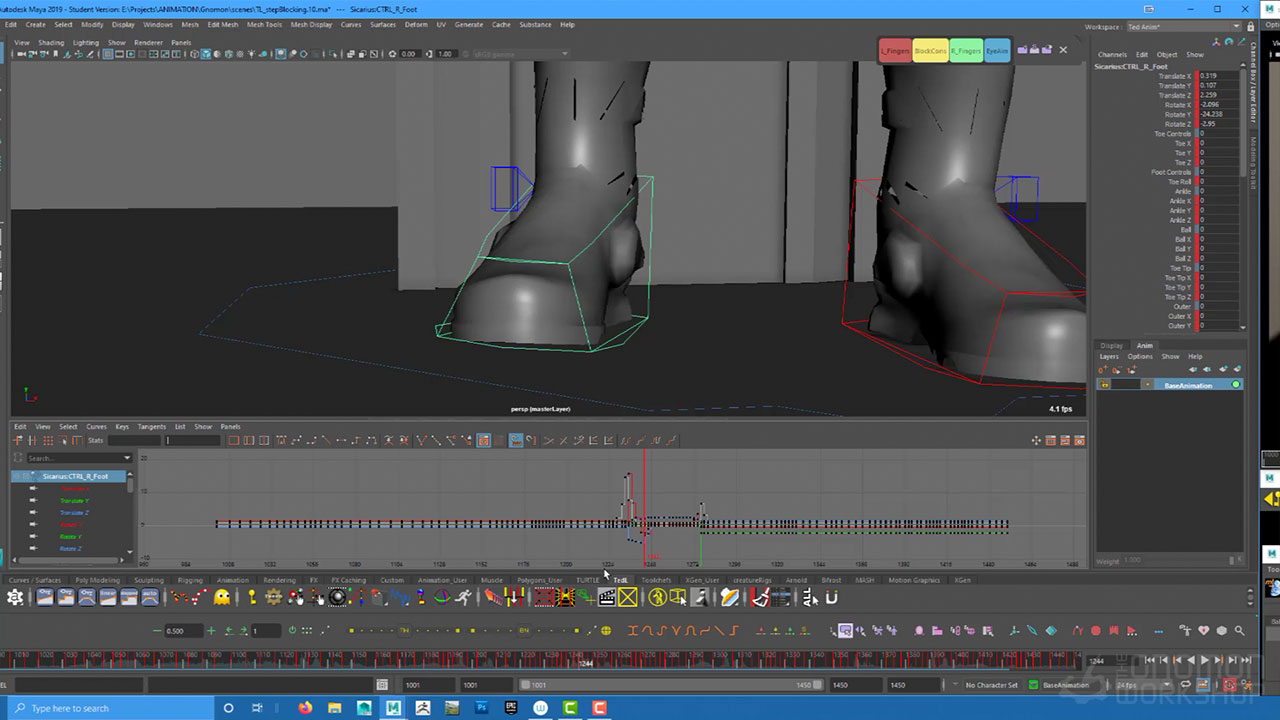
Task: Click the clapperboard icon on shelf
Action: (606, 598)
